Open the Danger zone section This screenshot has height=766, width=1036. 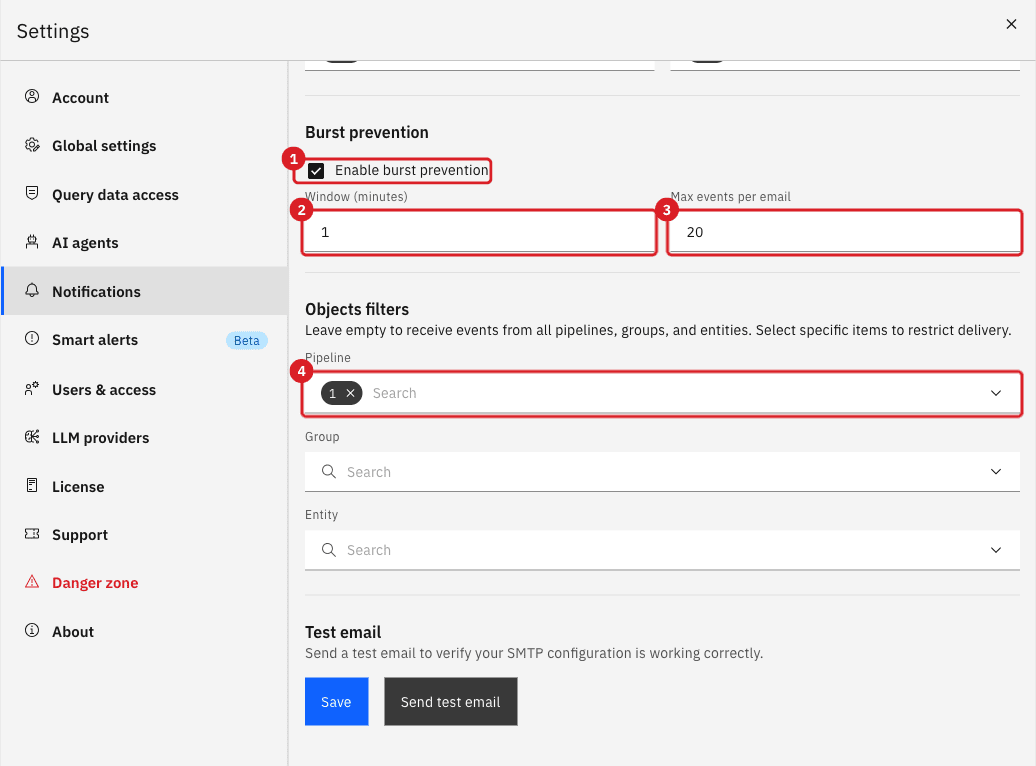(145, 583)
